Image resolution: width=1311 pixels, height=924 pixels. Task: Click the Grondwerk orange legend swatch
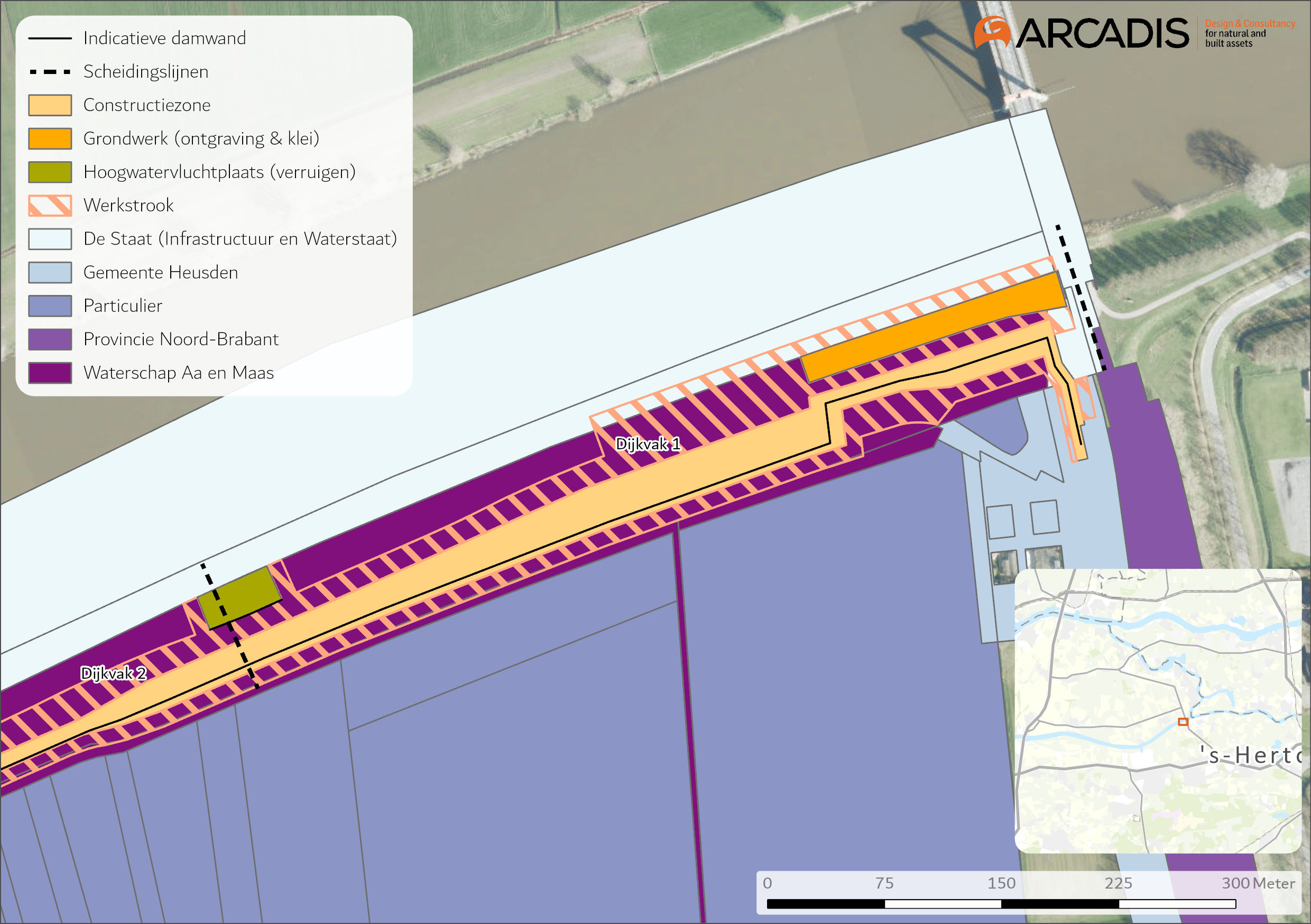tap(50, 139)
